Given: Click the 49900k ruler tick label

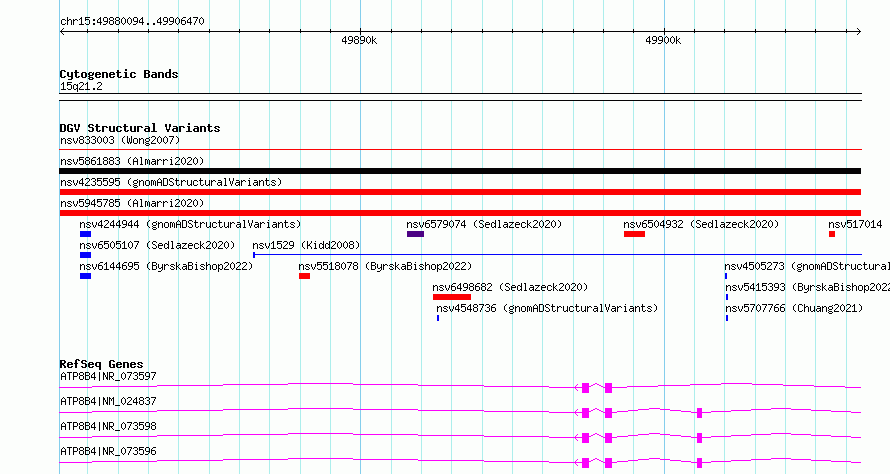Looking at the screenshot, I should pos(663,40).
